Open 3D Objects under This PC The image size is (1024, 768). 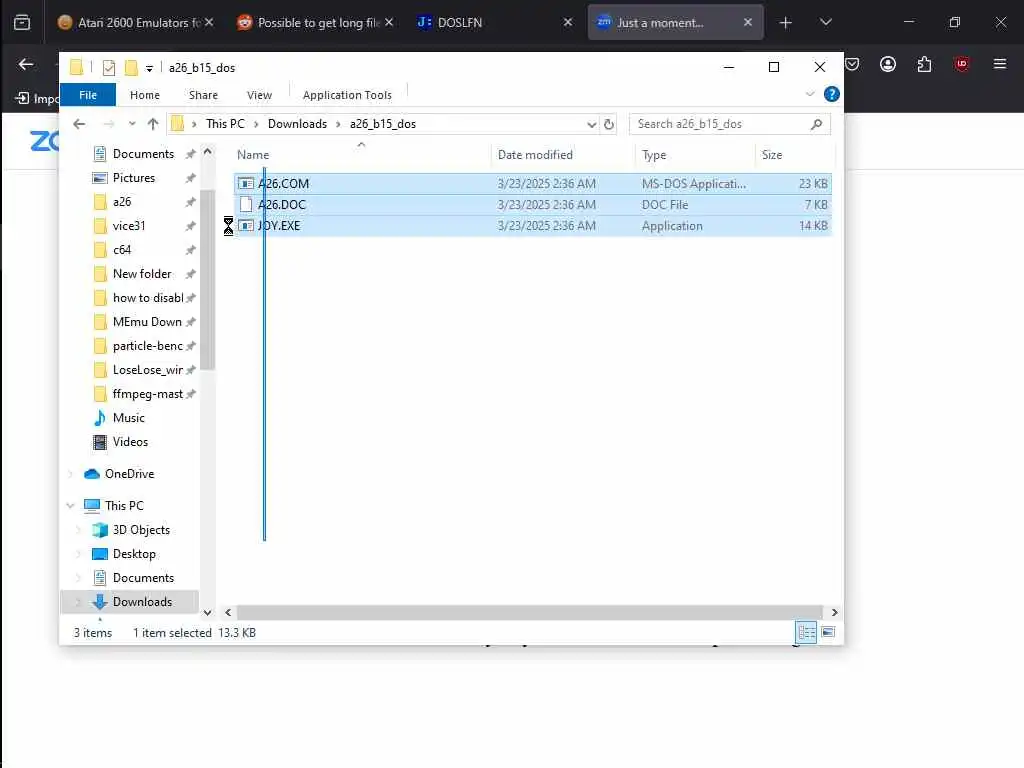click(x=141, y=530)
